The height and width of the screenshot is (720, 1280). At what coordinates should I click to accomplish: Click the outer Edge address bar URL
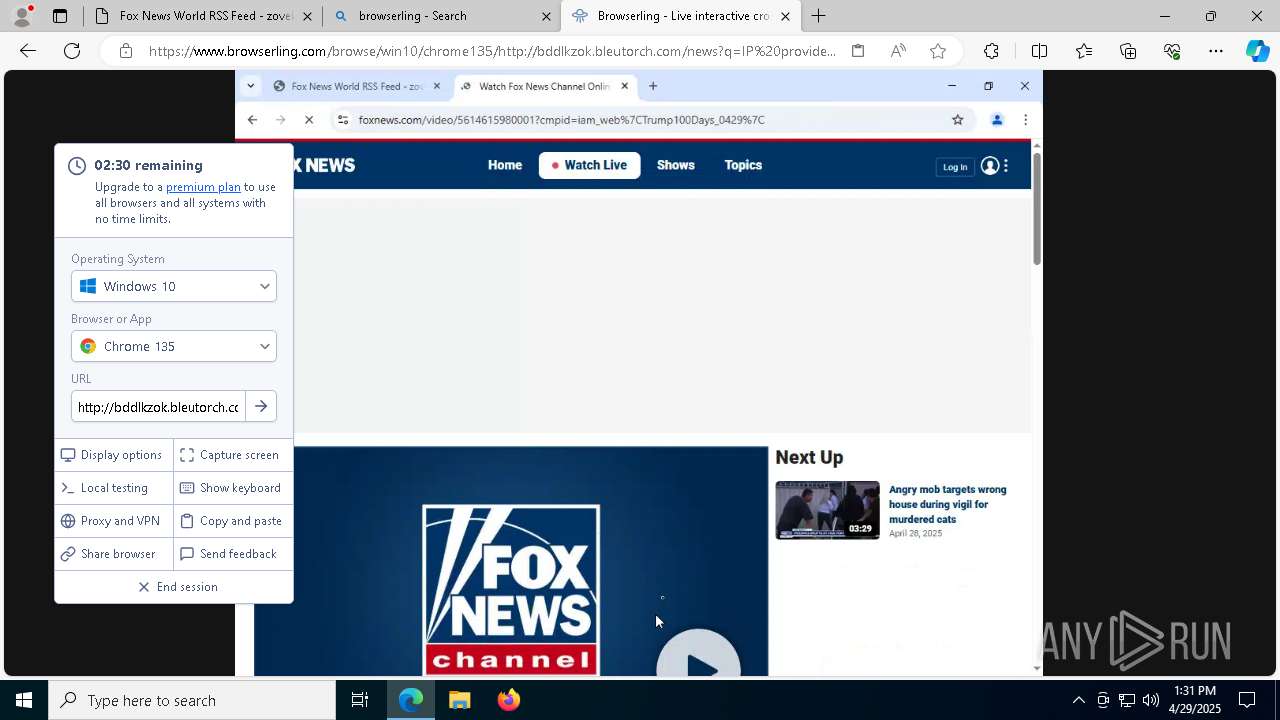pyautogui.click(x=492, y=51)
